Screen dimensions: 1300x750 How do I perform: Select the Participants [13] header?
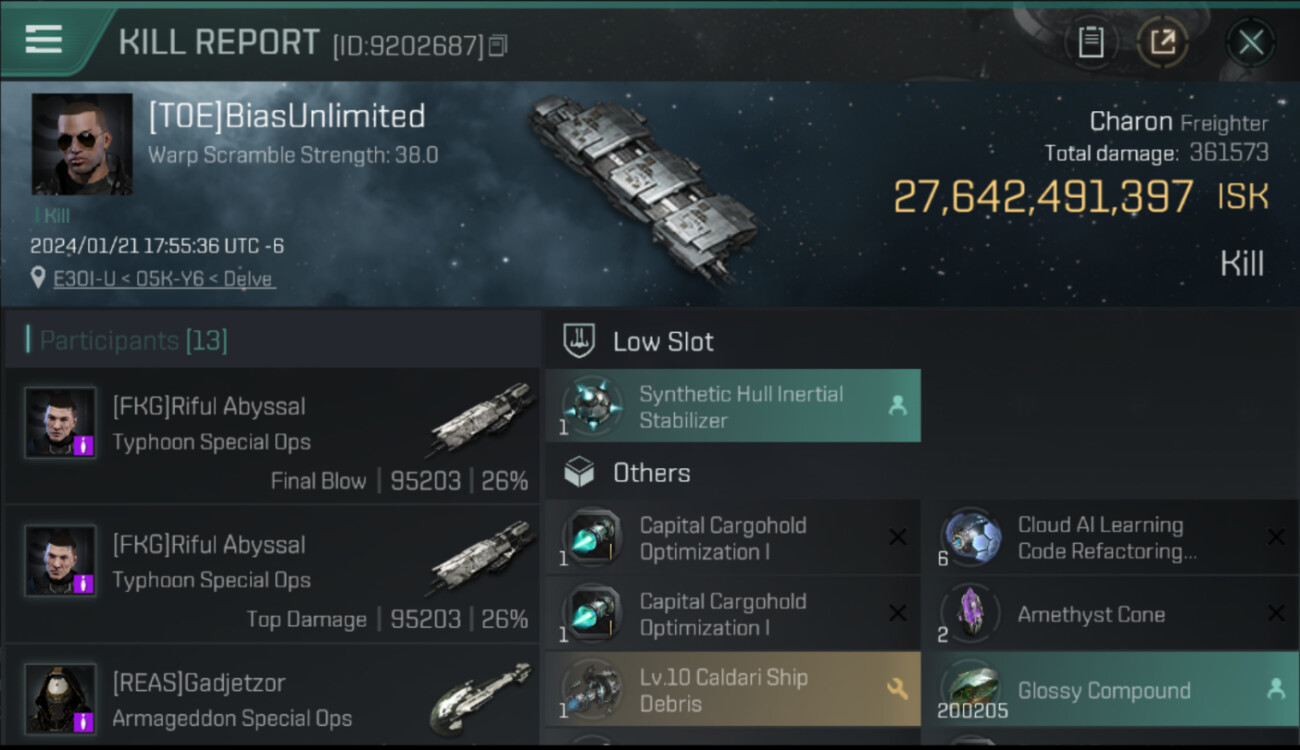(133, 341)
